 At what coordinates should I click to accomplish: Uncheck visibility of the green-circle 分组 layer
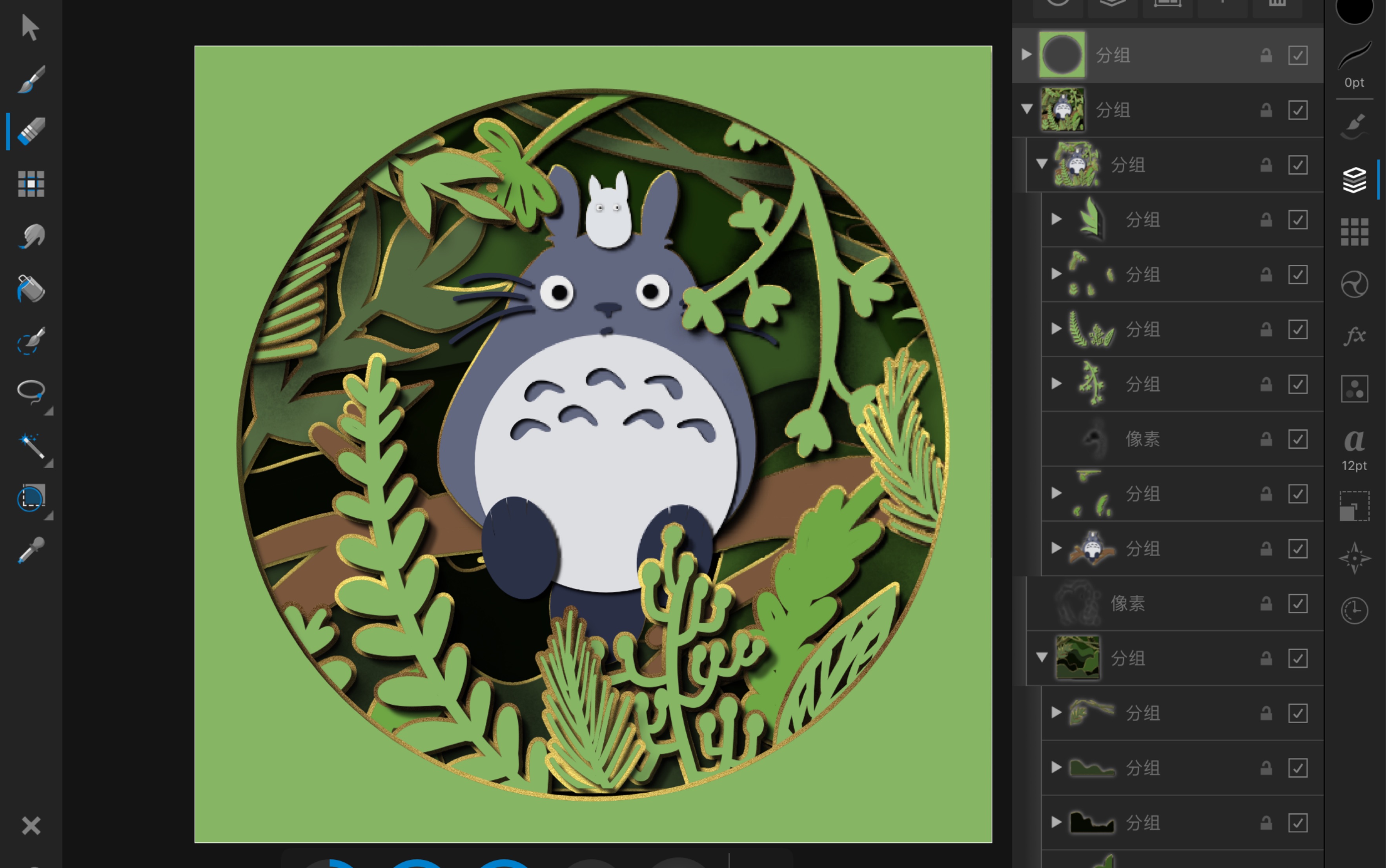(x=1298, y=55)
